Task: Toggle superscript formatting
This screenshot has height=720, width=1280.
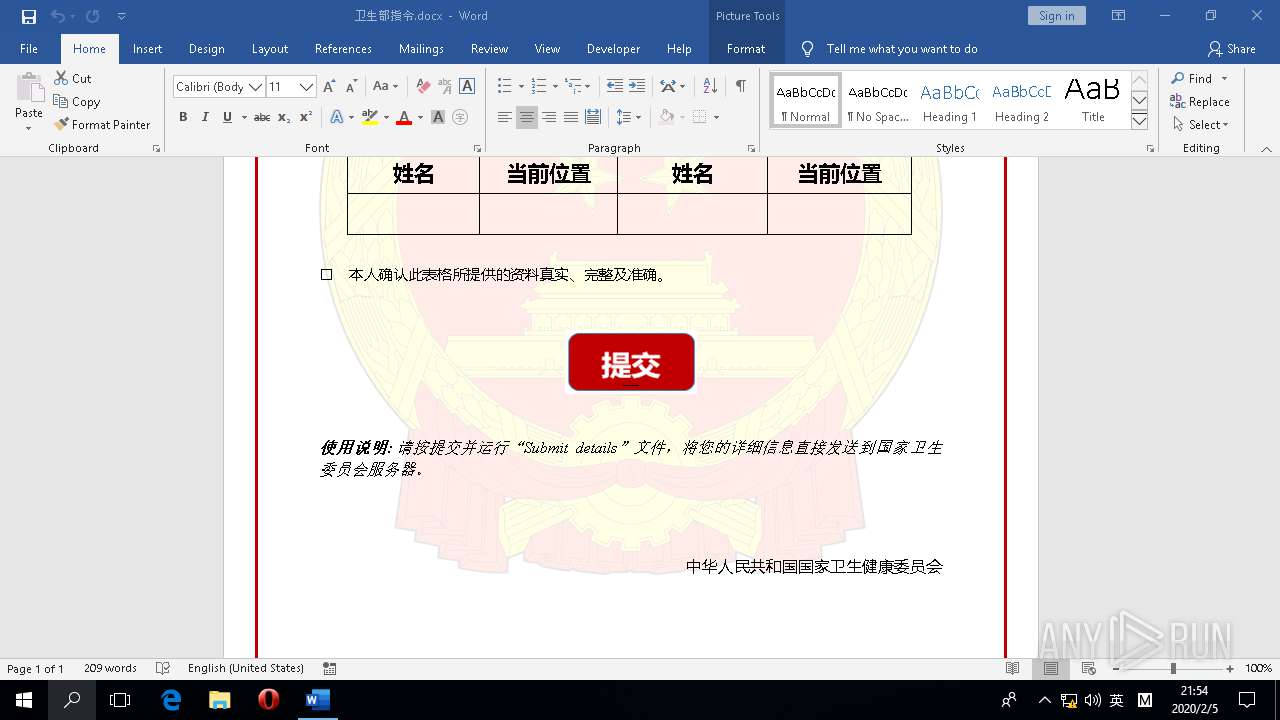Action: tap(306, 117)
